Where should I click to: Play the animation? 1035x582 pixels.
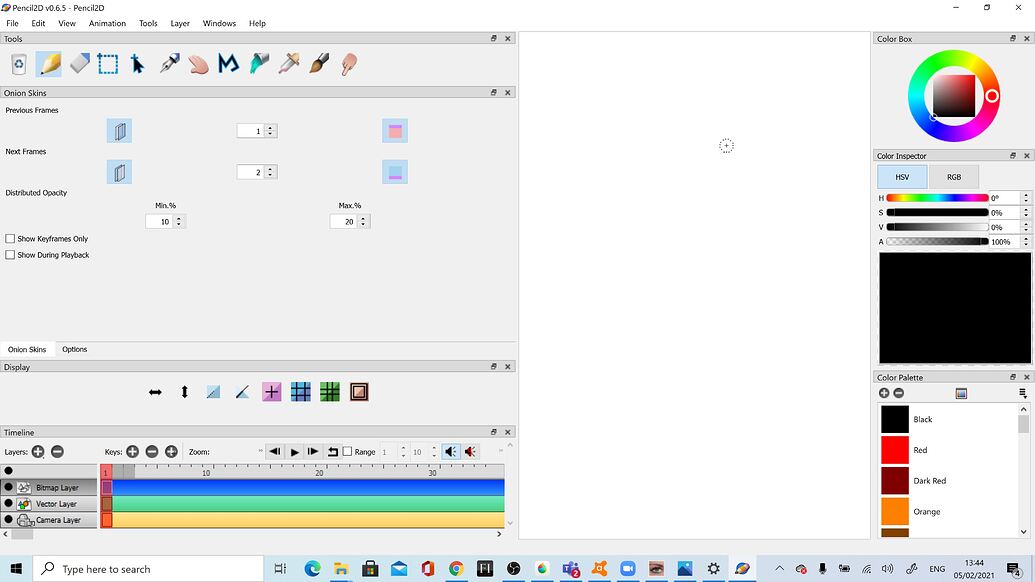[x=294, y=451]
